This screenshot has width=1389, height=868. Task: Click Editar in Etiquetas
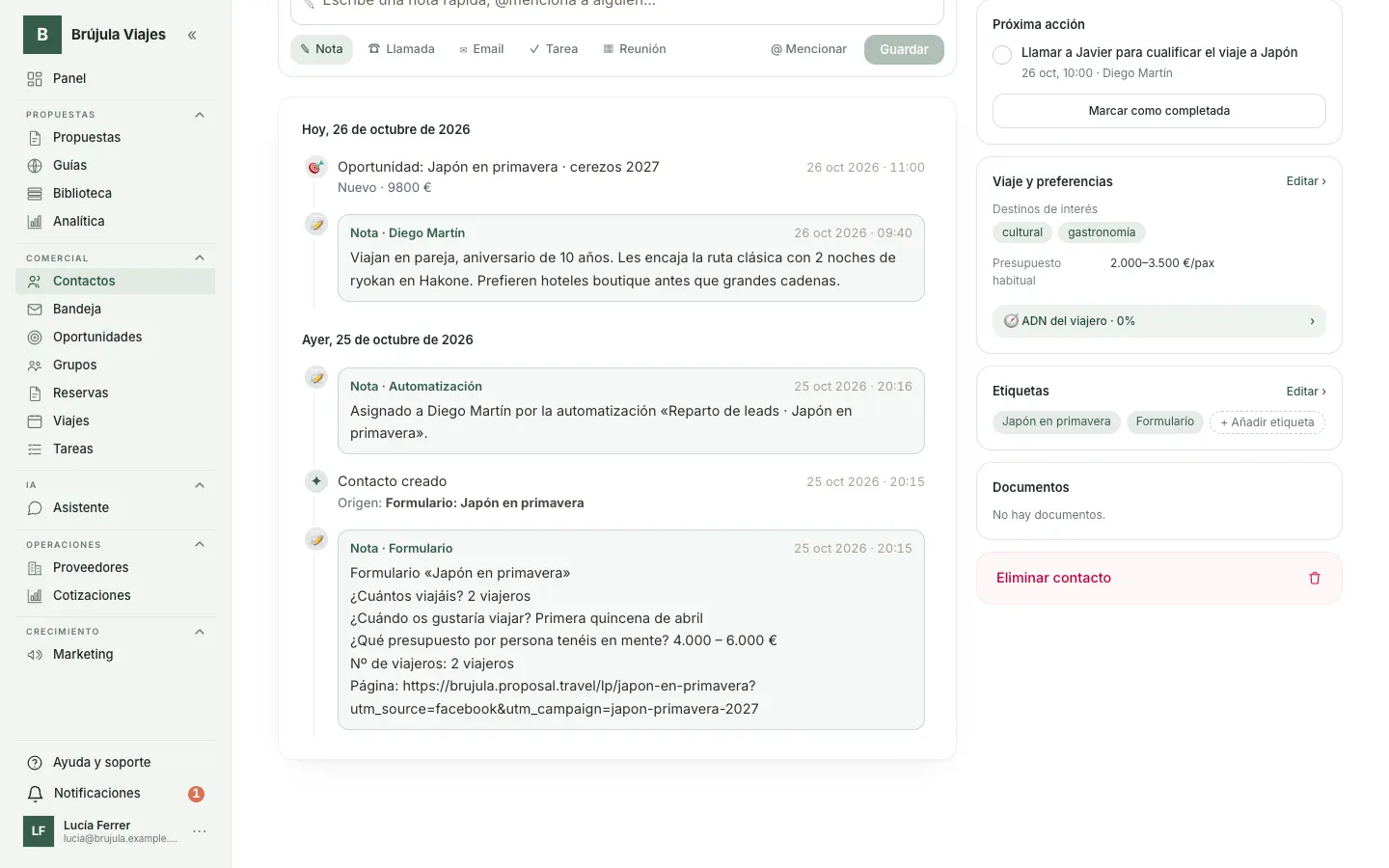pos(1306,392)
